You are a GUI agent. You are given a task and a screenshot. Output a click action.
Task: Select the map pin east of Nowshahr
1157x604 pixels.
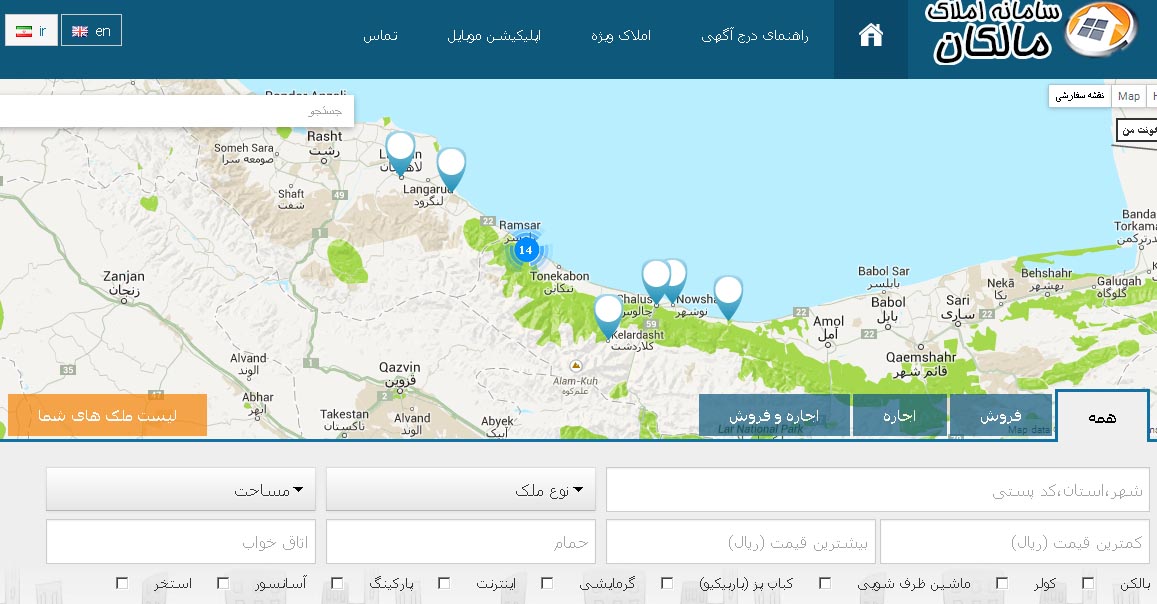728,298
